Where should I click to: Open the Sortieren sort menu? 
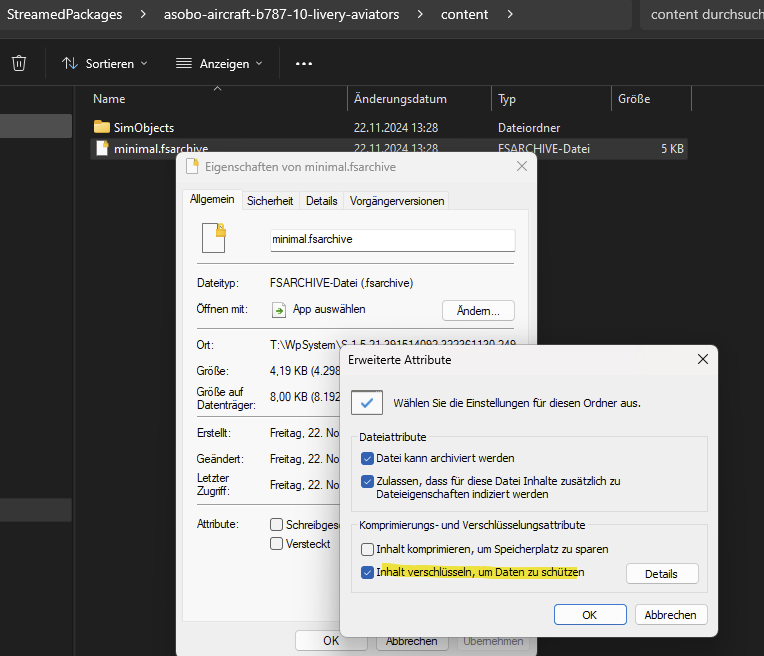(x=105, y=63)
